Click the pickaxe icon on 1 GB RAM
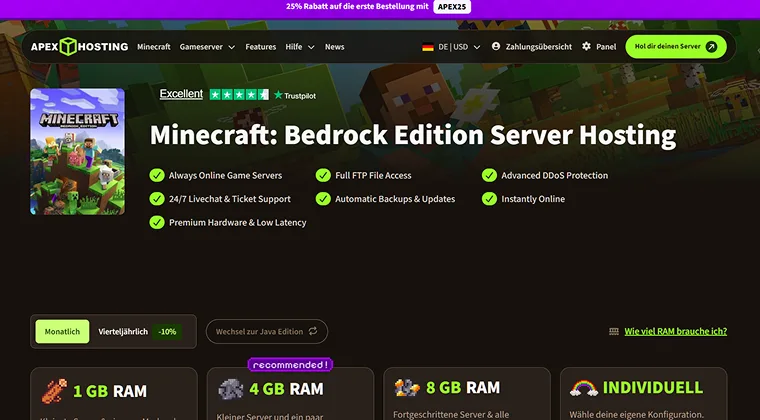This screenshot has width=760, height=420. pos(54,389)
